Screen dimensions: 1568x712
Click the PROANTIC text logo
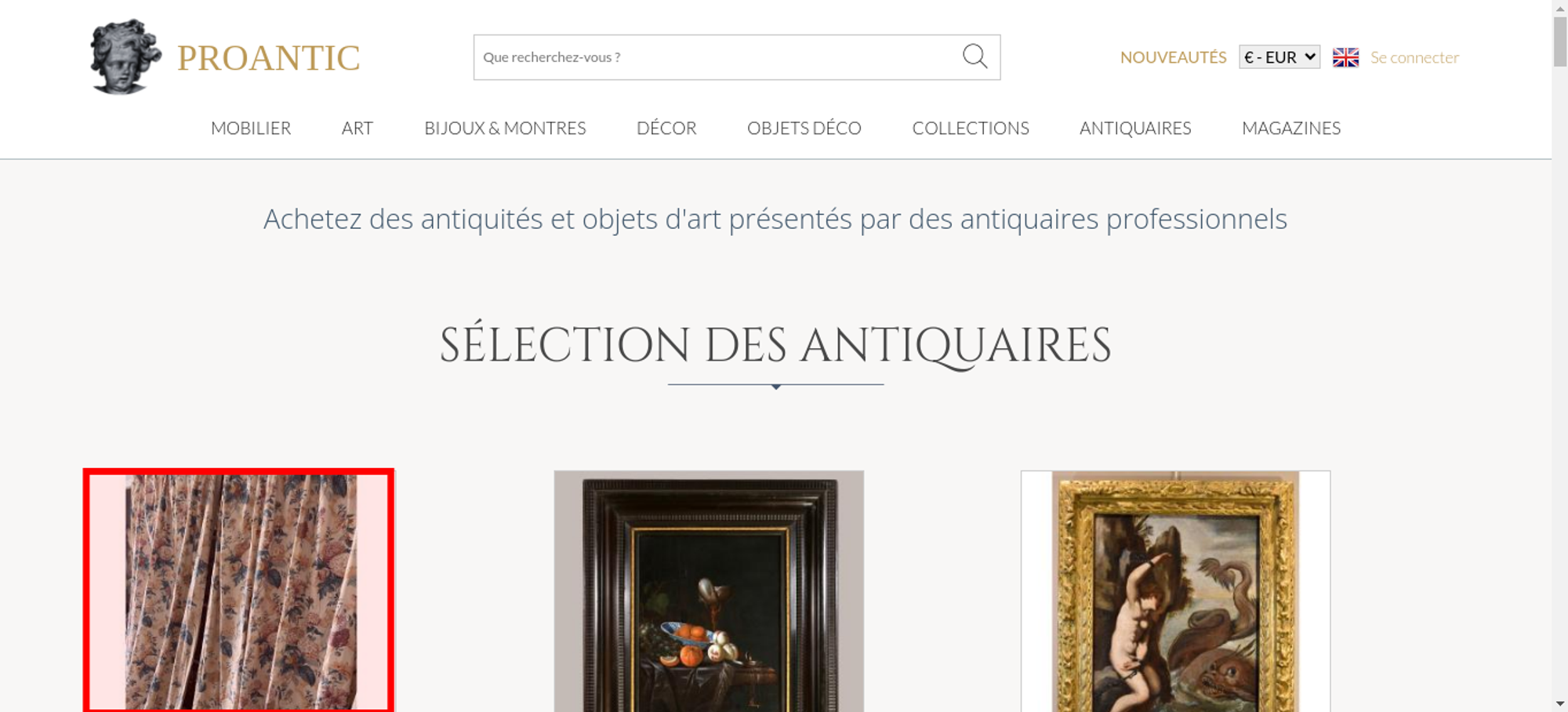(268, 58)
